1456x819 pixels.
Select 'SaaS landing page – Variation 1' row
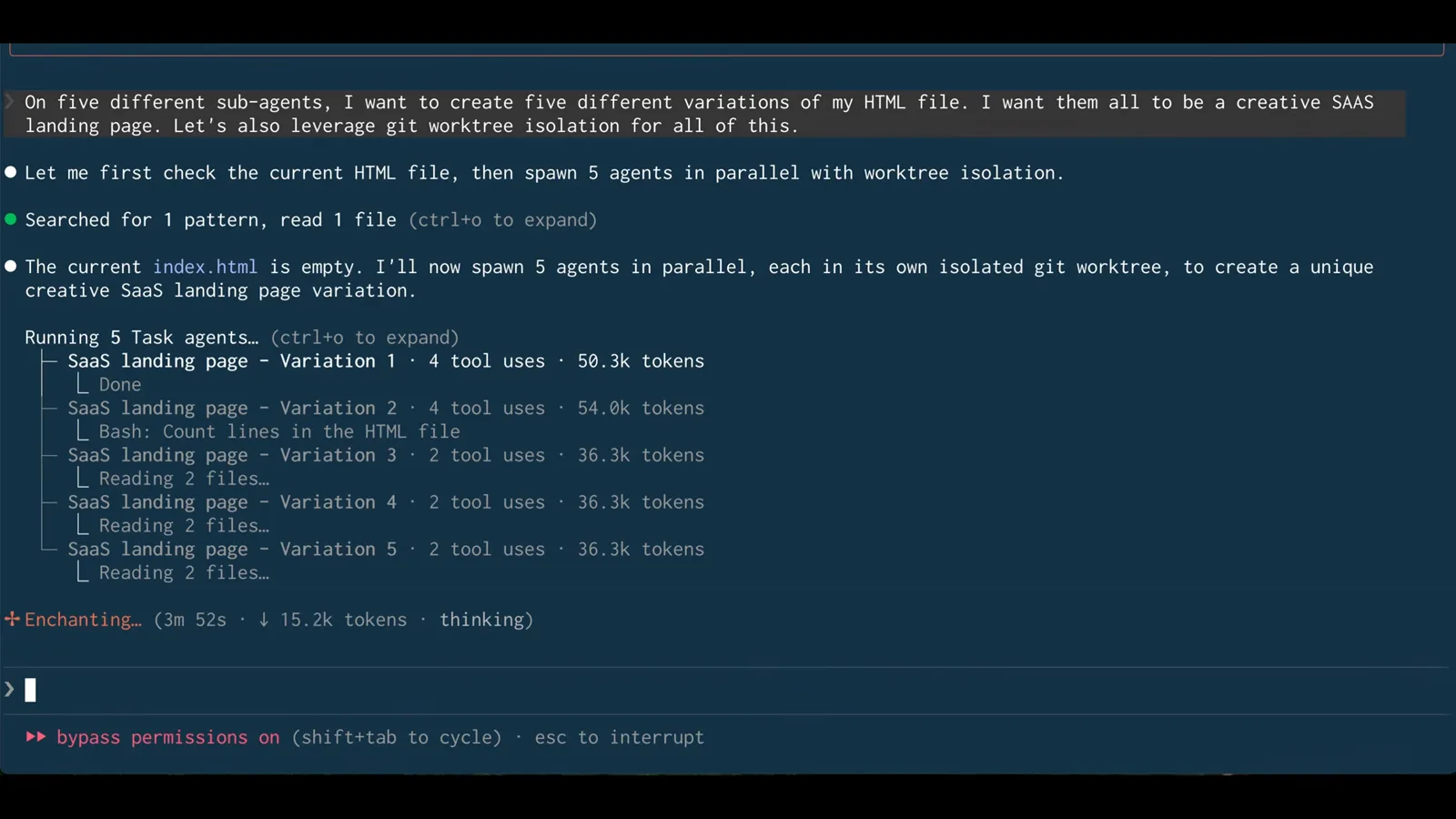(386, 361)
